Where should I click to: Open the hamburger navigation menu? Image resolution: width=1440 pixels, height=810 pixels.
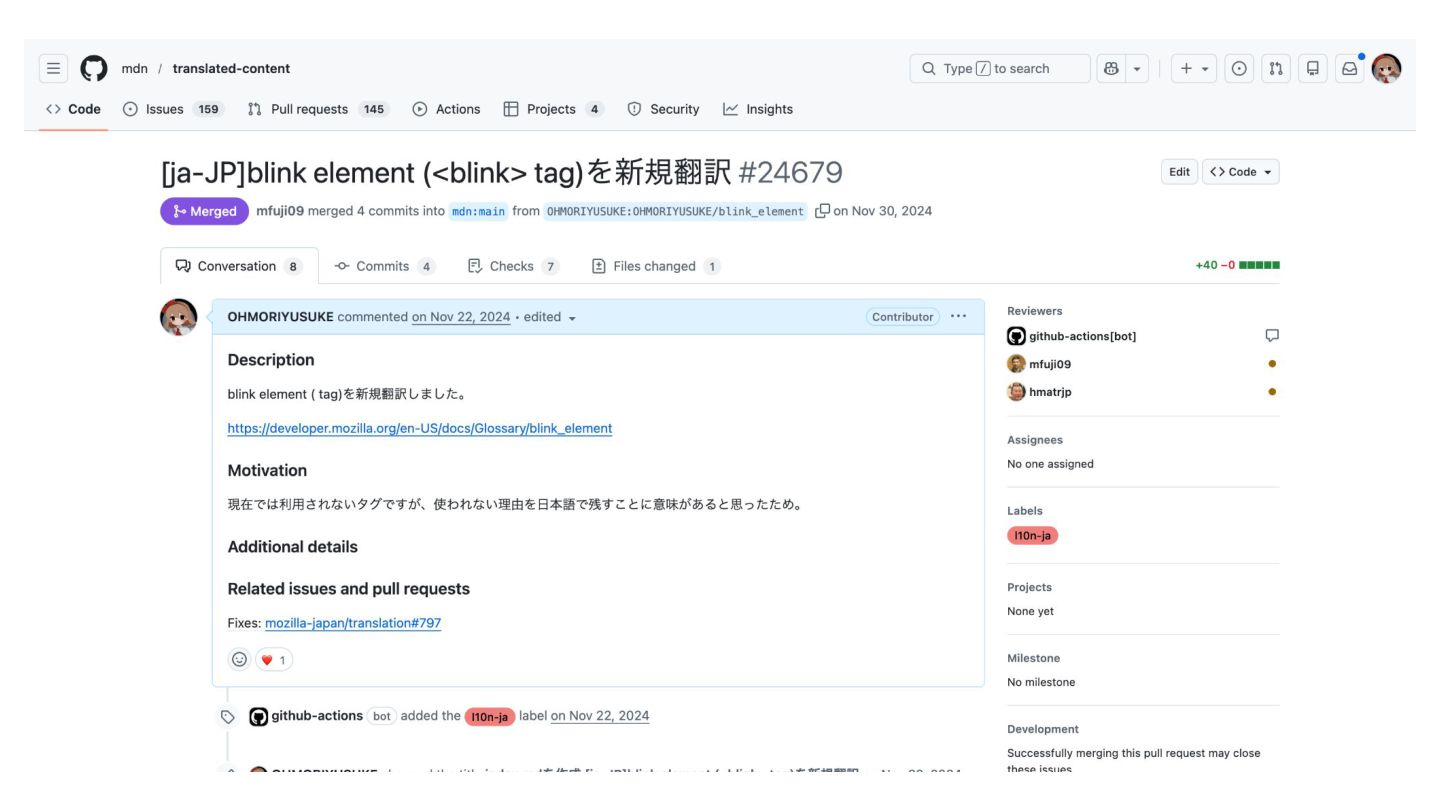click(x=53, y=68)
